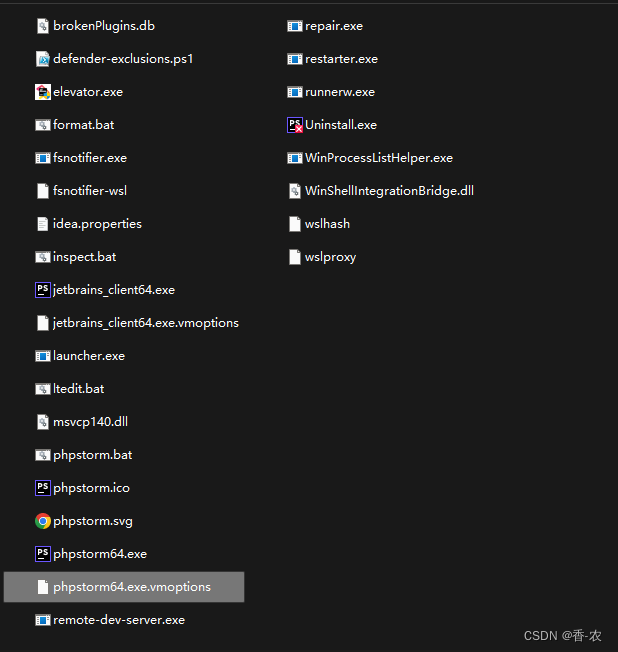Select the file name launcher.exe
The height and width of the screenshot is (652, 618).
tap(89, 356)
